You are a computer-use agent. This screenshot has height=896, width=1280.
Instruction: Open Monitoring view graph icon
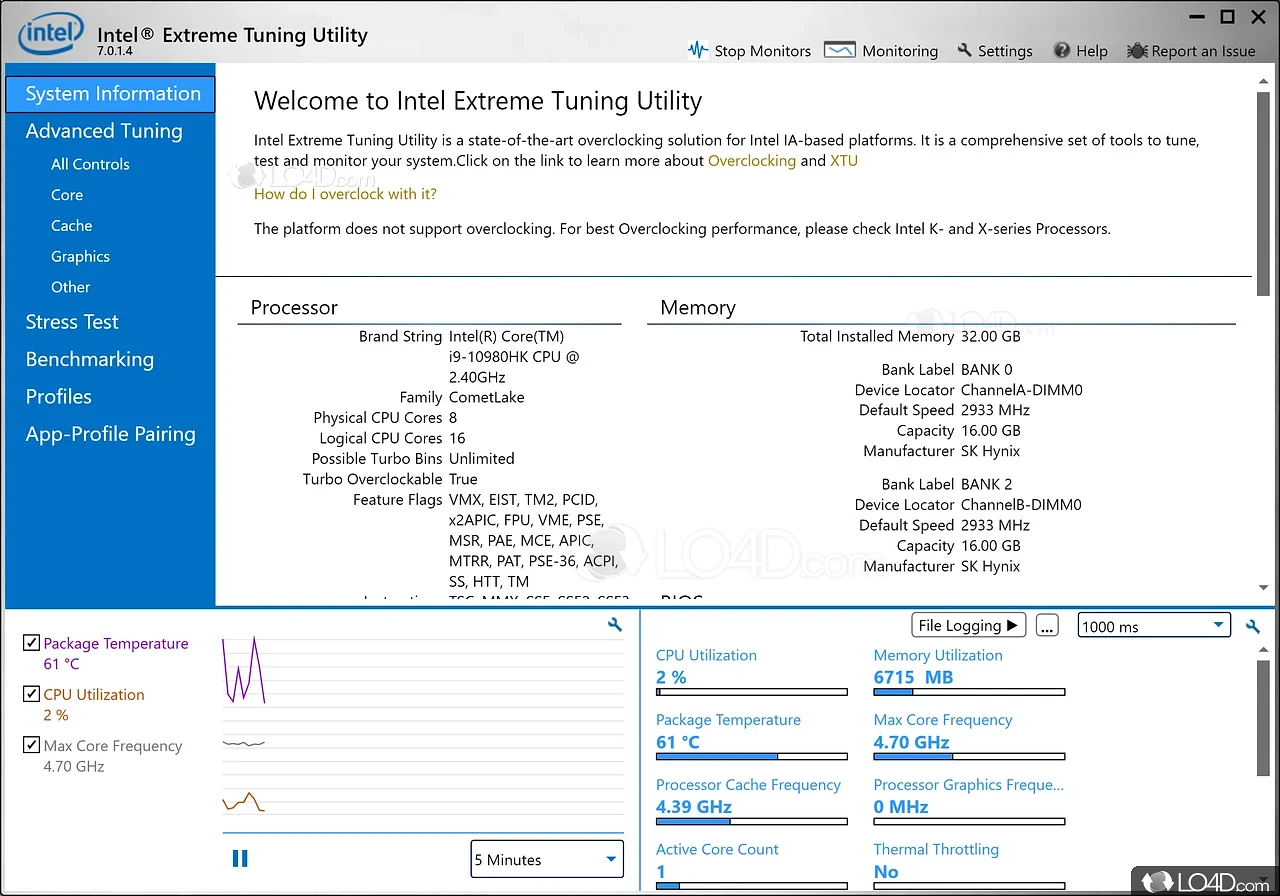pos(840,50)
